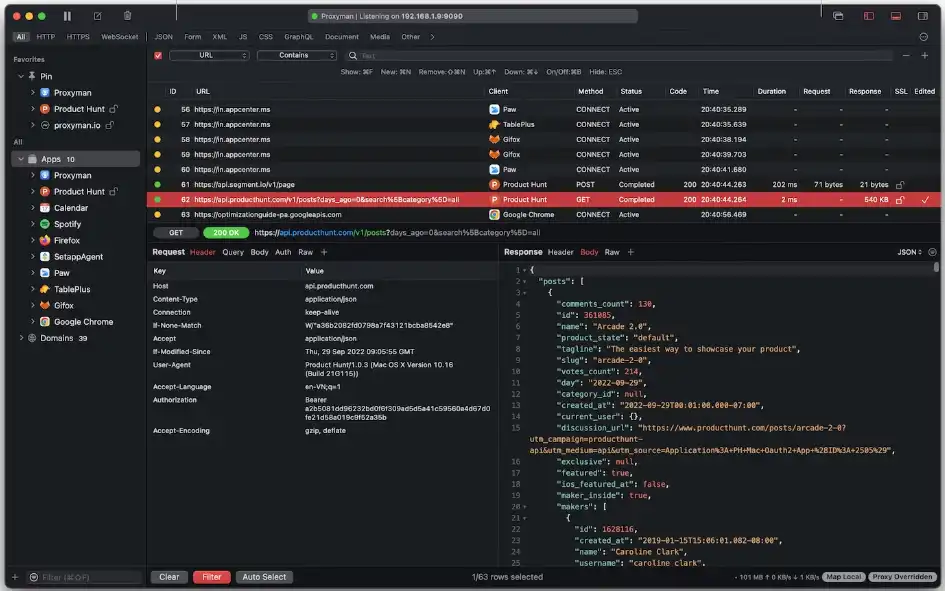Expand the TablePlus app node
Screen dimensions: 945x591
33,289
